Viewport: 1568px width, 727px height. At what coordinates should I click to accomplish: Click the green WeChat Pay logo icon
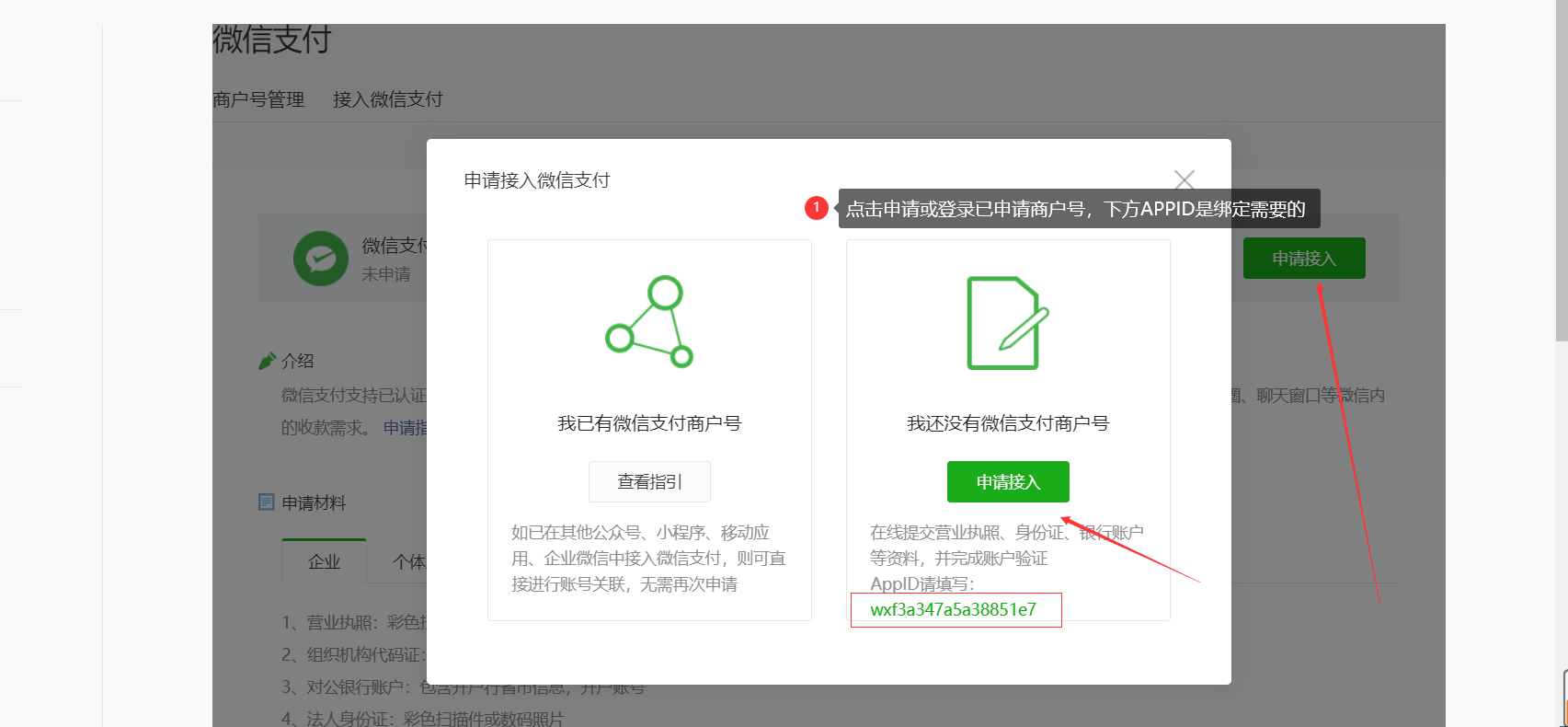click(x=320, y=259)
